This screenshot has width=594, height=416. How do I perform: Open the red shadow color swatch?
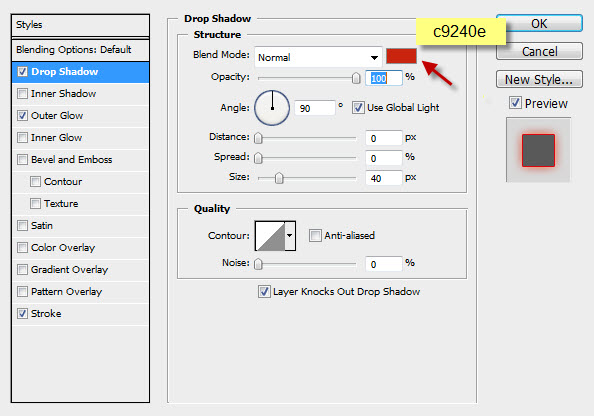(401, 56)
